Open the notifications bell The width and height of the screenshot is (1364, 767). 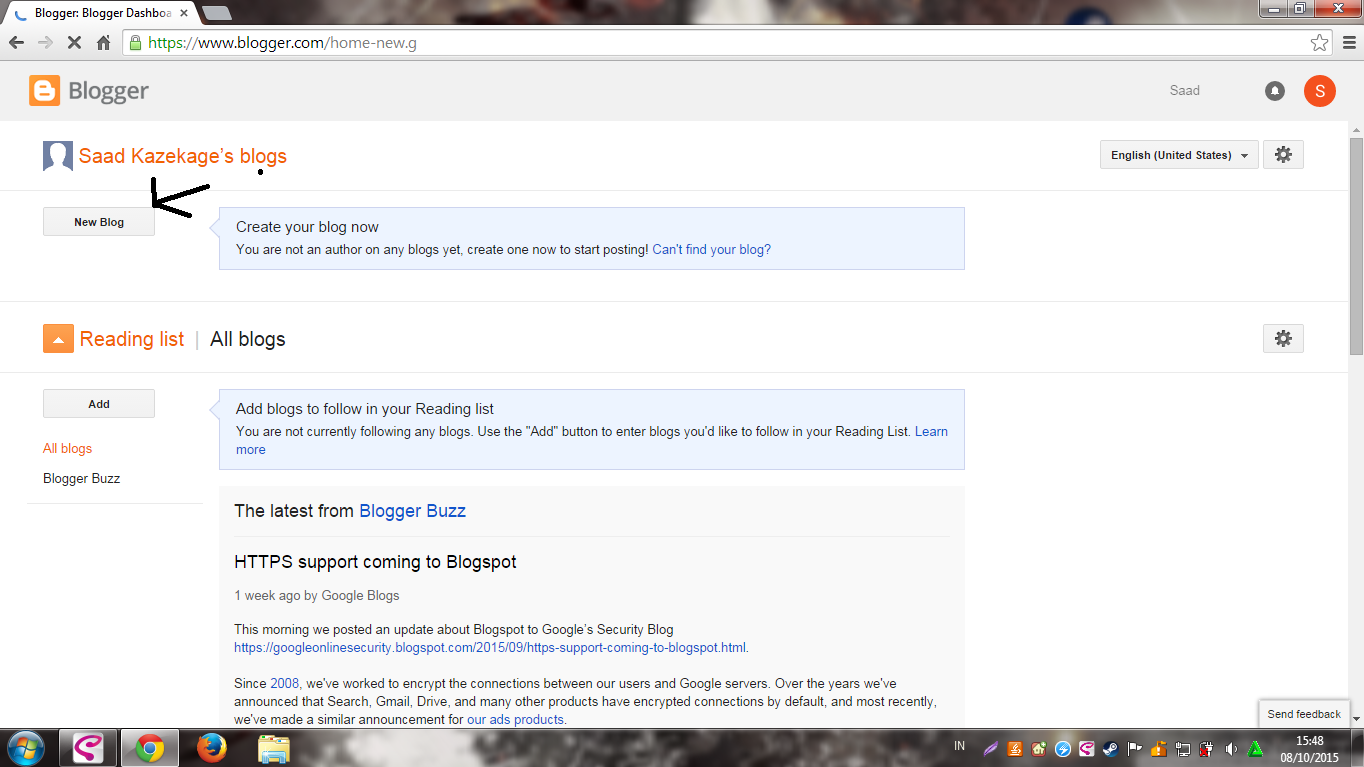[x=1274, y=90]
